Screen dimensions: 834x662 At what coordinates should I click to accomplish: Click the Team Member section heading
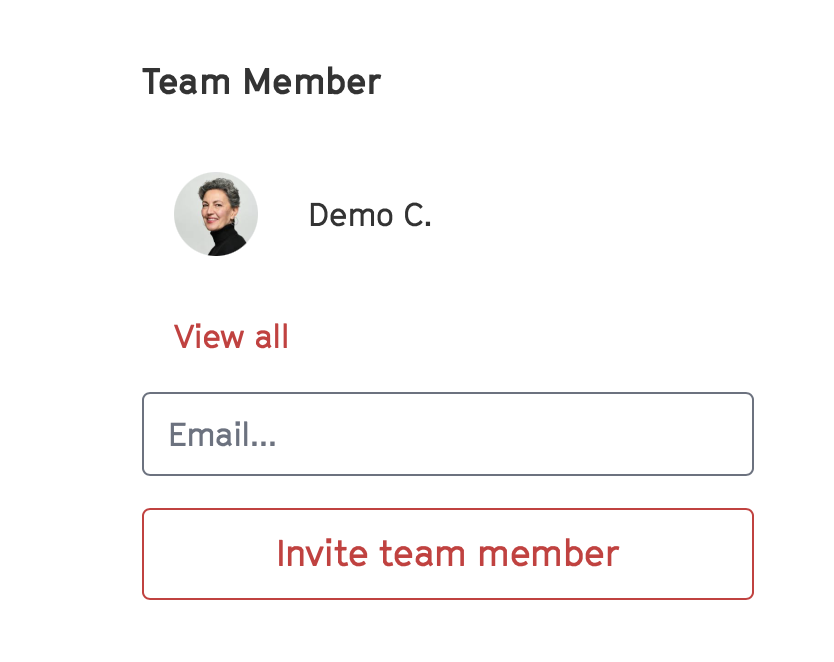click(261, 82)
